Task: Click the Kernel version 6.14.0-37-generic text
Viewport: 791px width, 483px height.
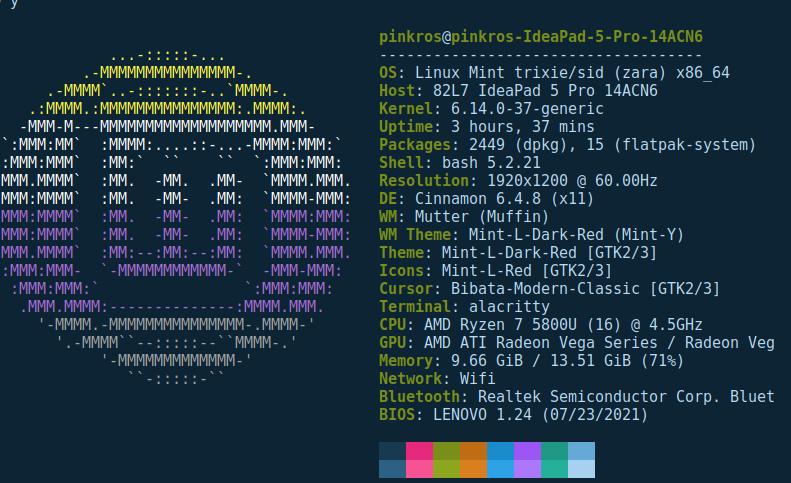Action: pos(527,109)
